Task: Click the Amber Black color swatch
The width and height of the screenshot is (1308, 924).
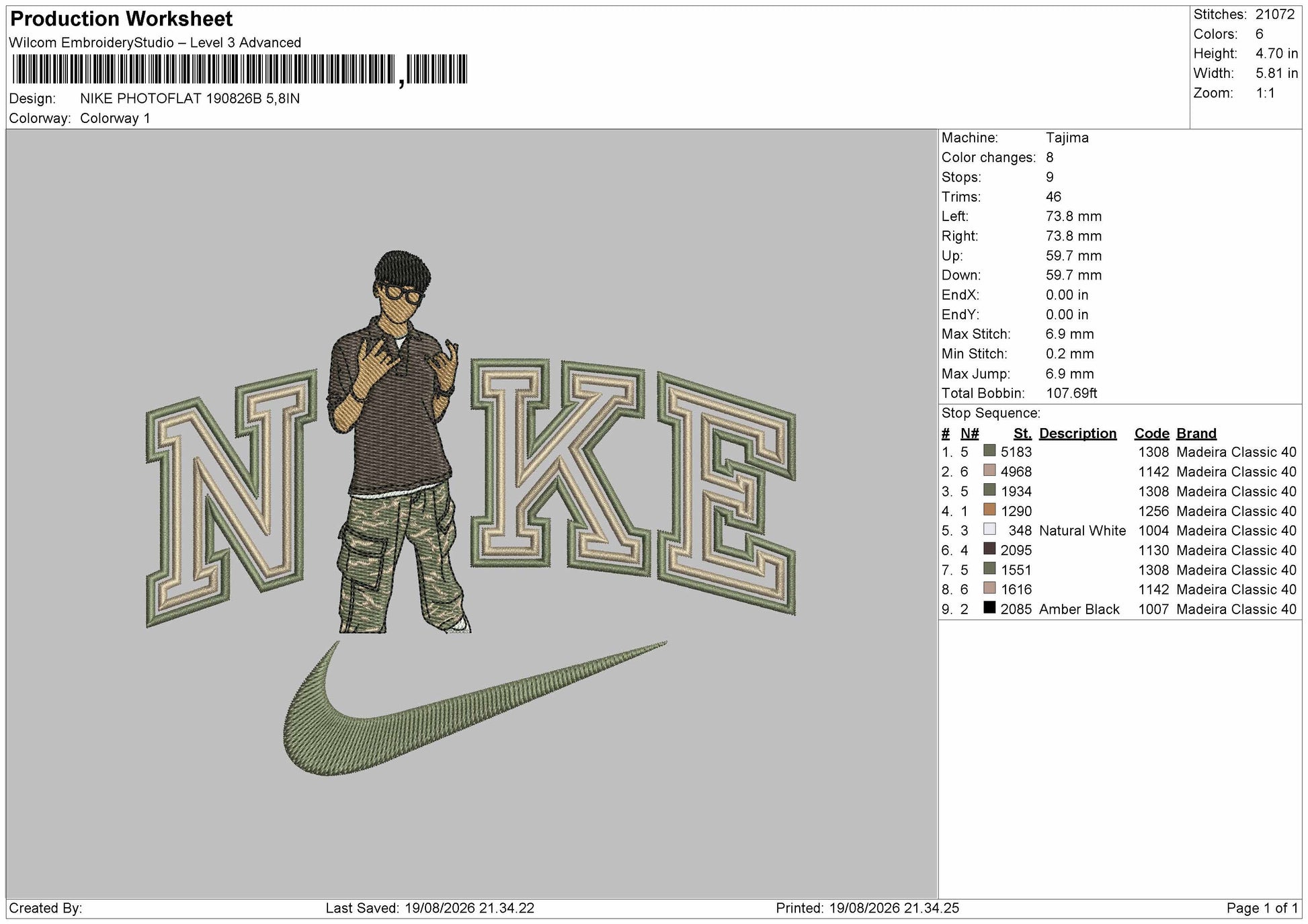Action: pyautogui.click(x=989, y=608)
